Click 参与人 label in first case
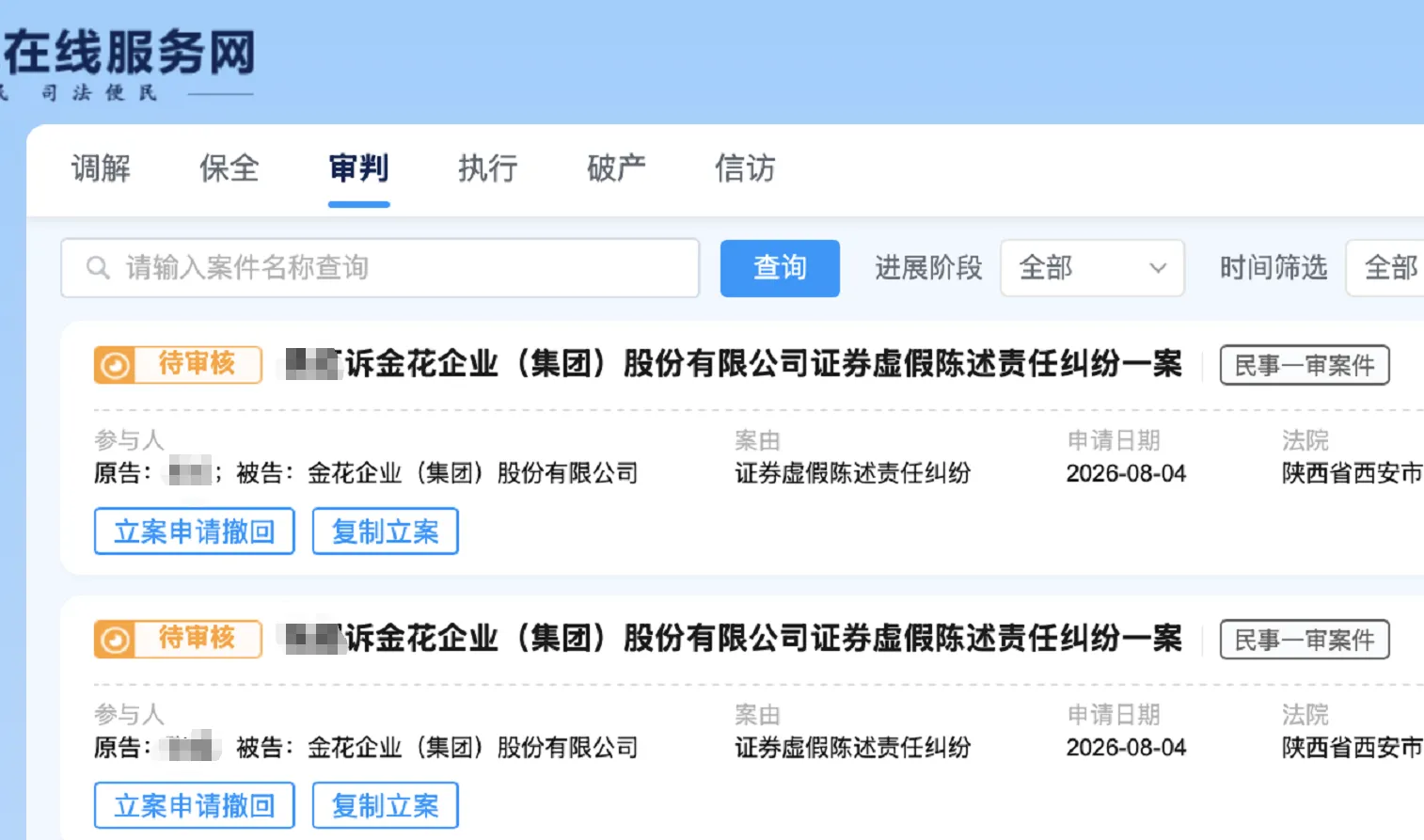Image resolution: width=1424 pixels, height=840 pixels. pyautogui.click(x=129, y=440)
